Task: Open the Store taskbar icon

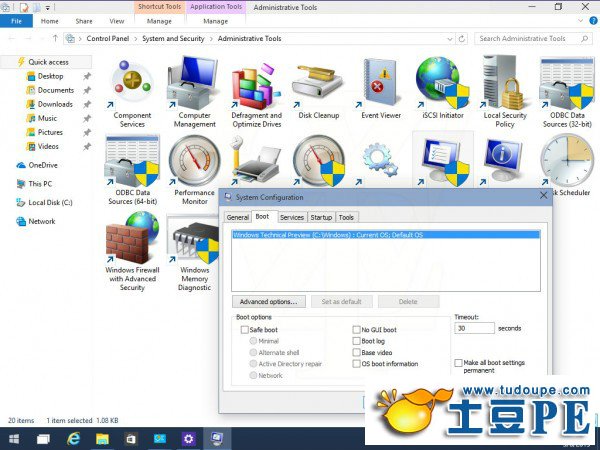Action: pyautogui.click(x=131, y=439)
